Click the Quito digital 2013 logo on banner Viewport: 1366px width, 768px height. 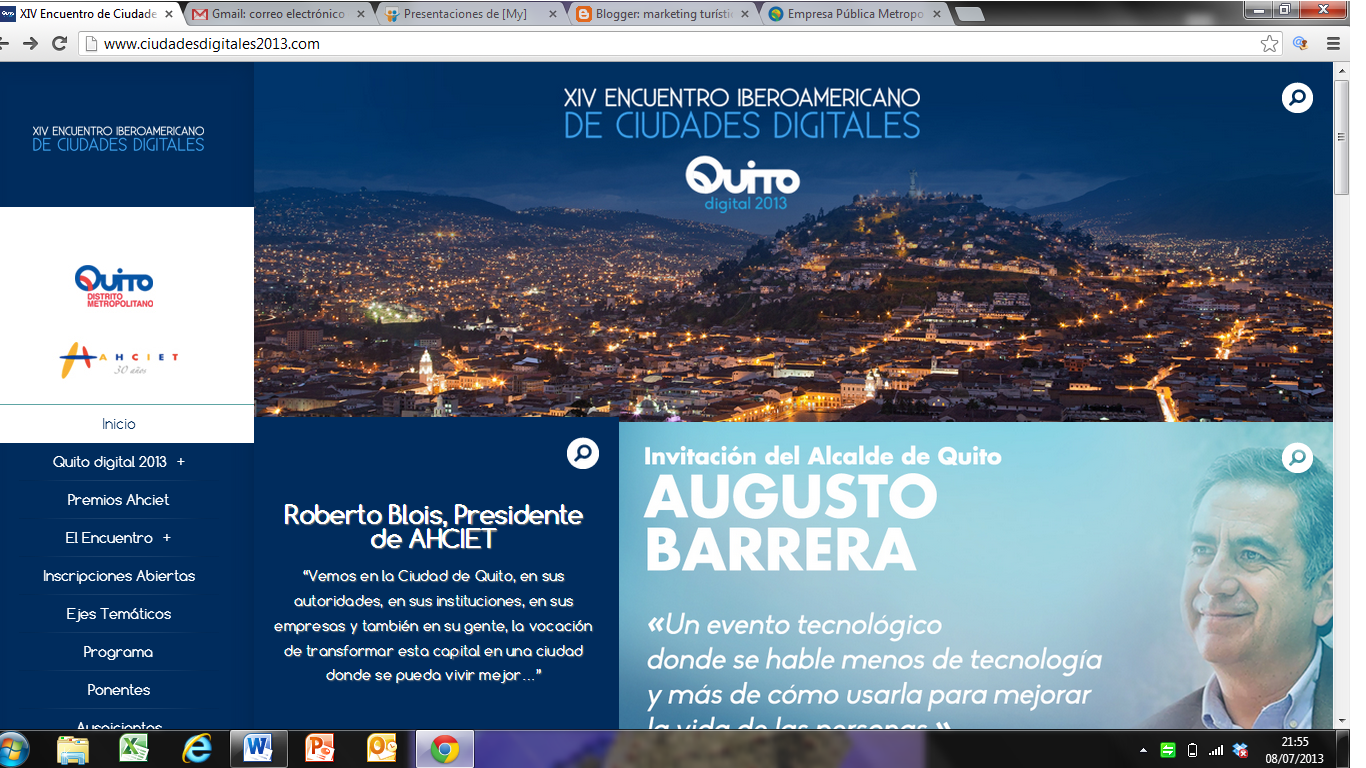[743, 183]
